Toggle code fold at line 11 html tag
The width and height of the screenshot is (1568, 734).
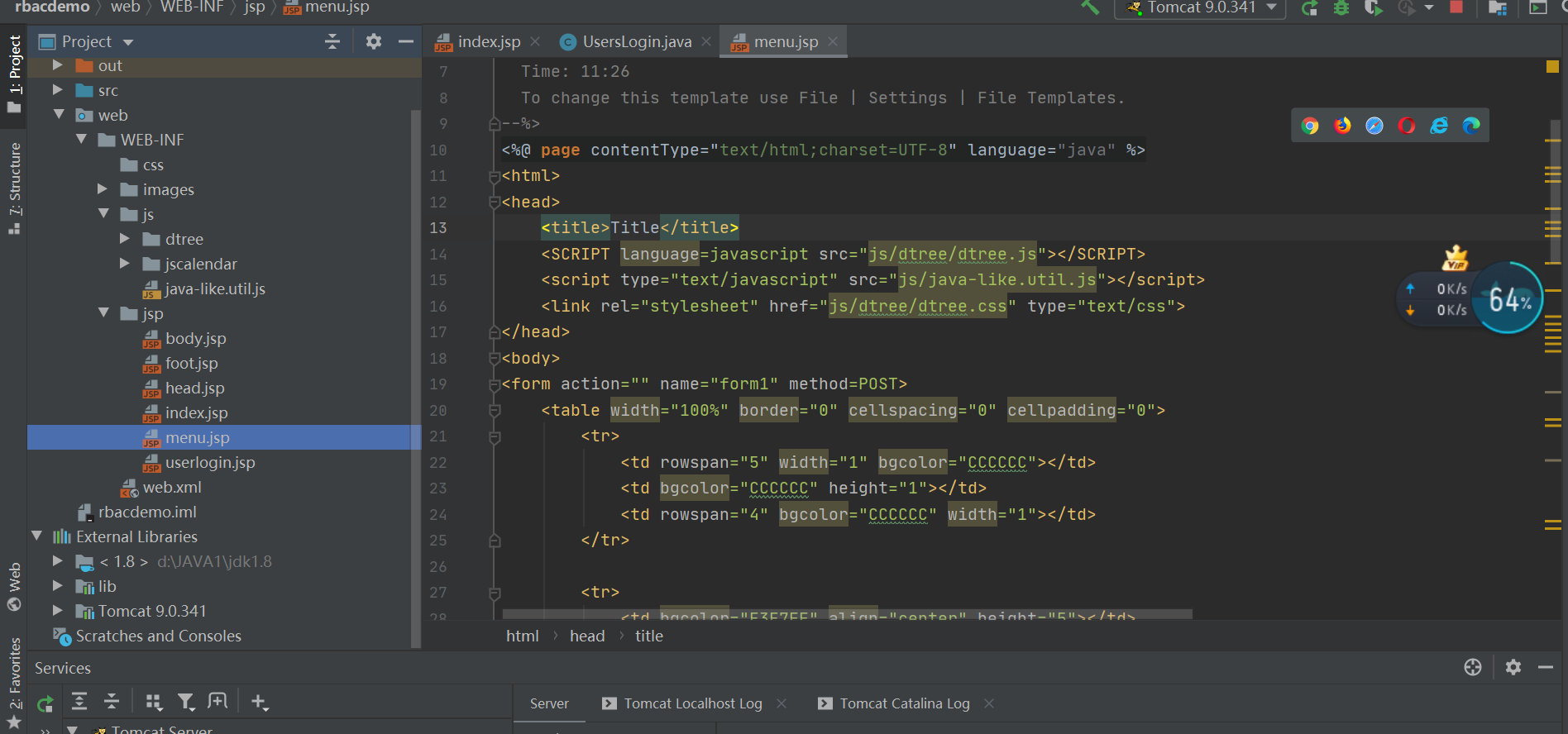click(495, 176)
